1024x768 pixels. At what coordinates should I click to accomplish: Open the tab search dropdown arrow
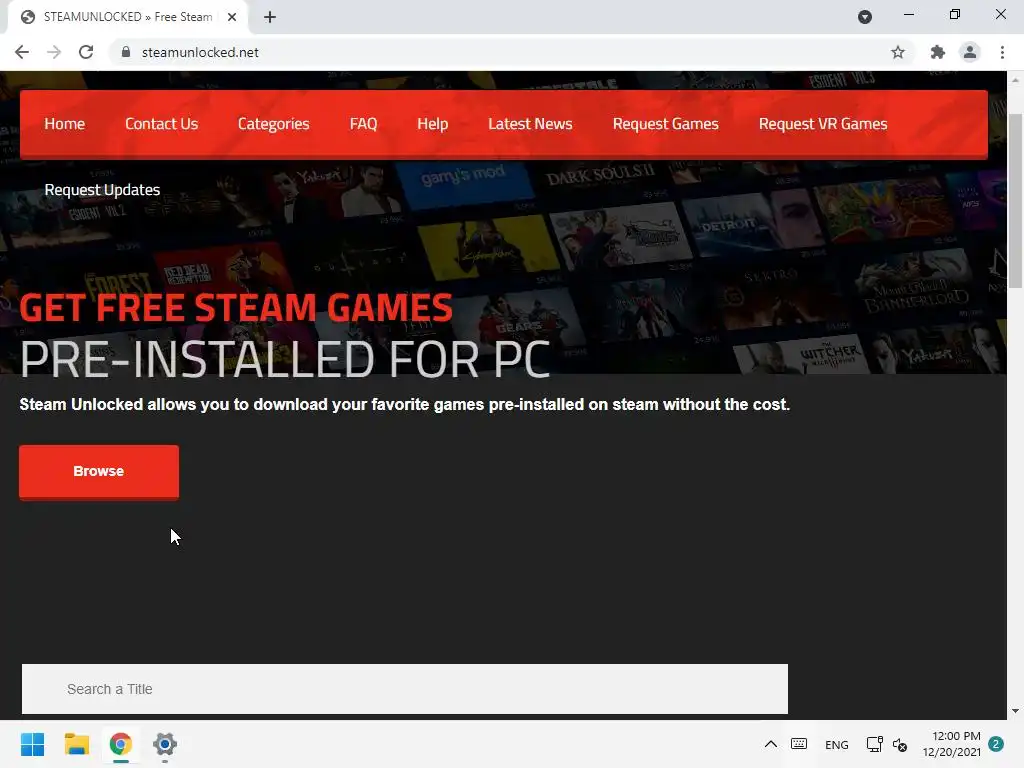click(865, 17)
